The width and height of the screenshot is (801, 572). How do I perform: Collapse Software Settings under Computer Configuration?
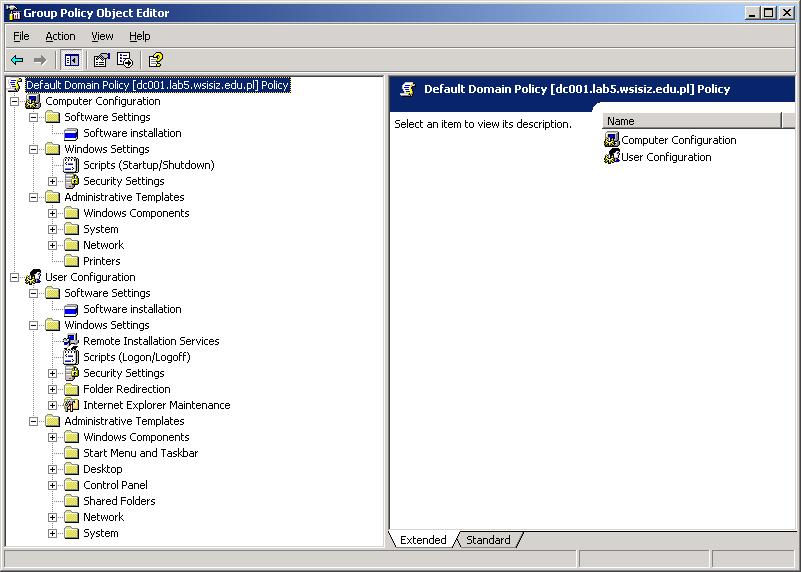(x=34, y=117)
